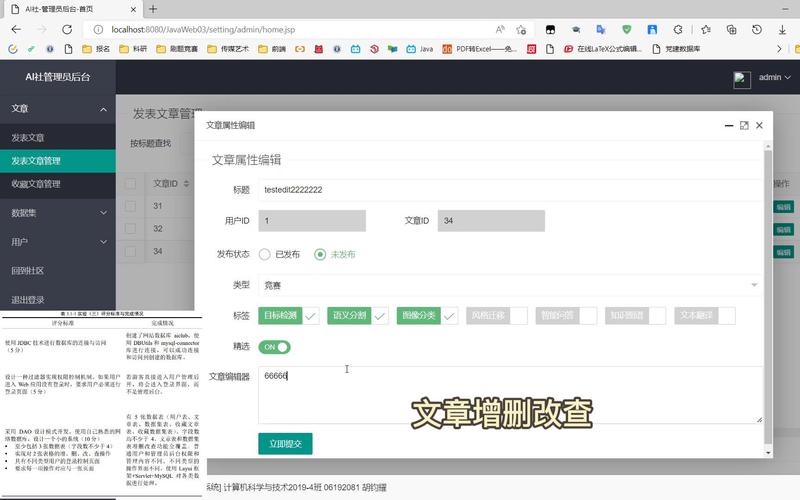Open 发表文章 in sidebar
800x500 pixels.
(x=58, y=138)
